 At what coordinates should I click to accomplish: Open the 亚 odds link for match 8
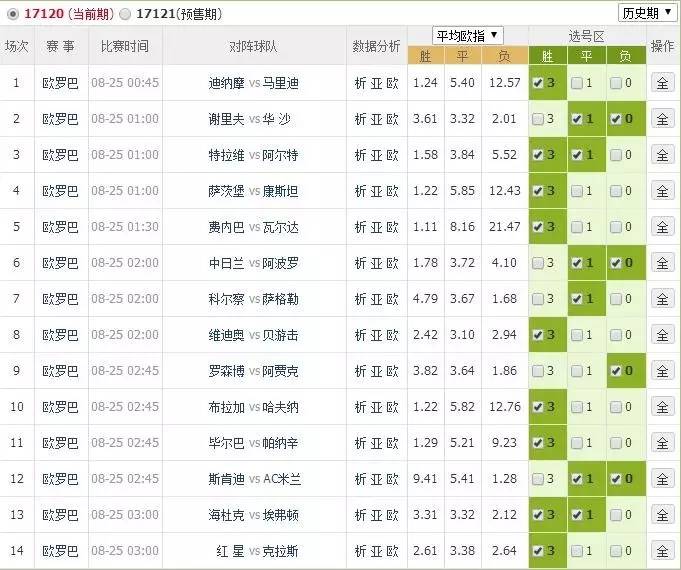click(x=376, y=335)
